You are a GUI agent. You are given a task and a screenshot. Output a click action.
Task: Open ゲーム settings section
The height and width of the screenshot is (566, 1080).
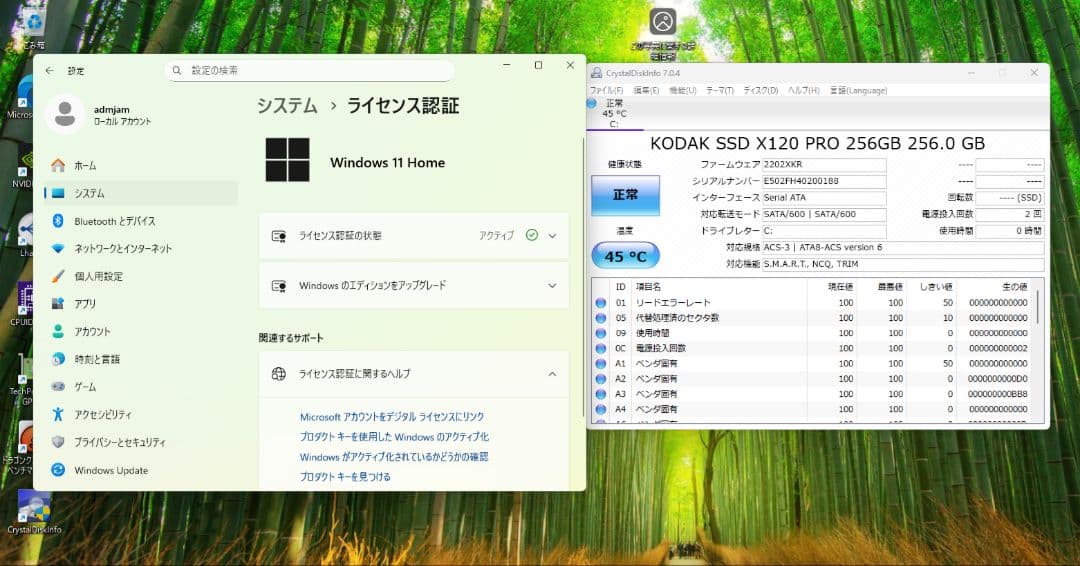tap(141, 387)
